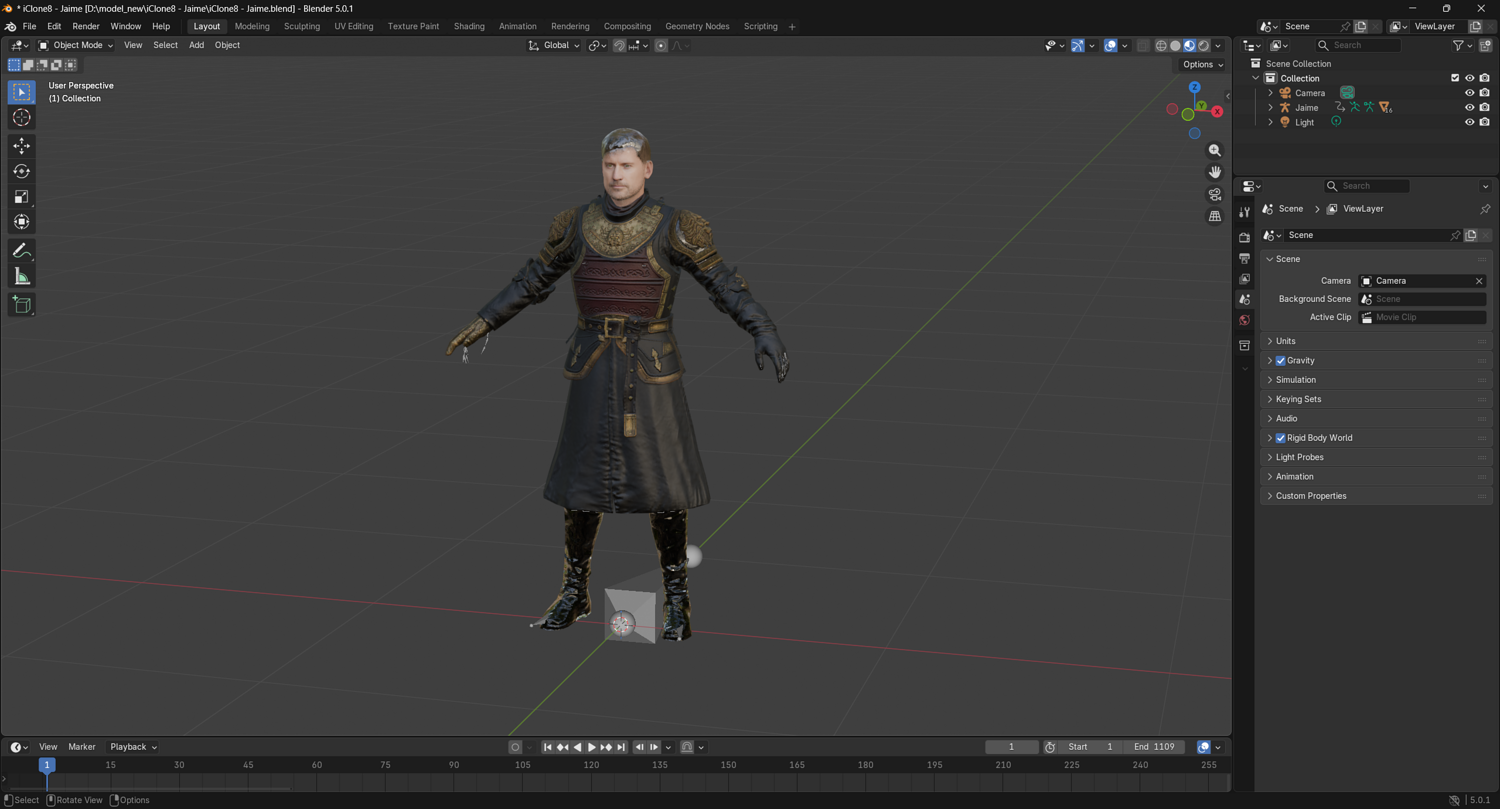Disable rendering of the Jaime object
This screenshot has width=1500, height=809.
click(x=1485, y=108)
